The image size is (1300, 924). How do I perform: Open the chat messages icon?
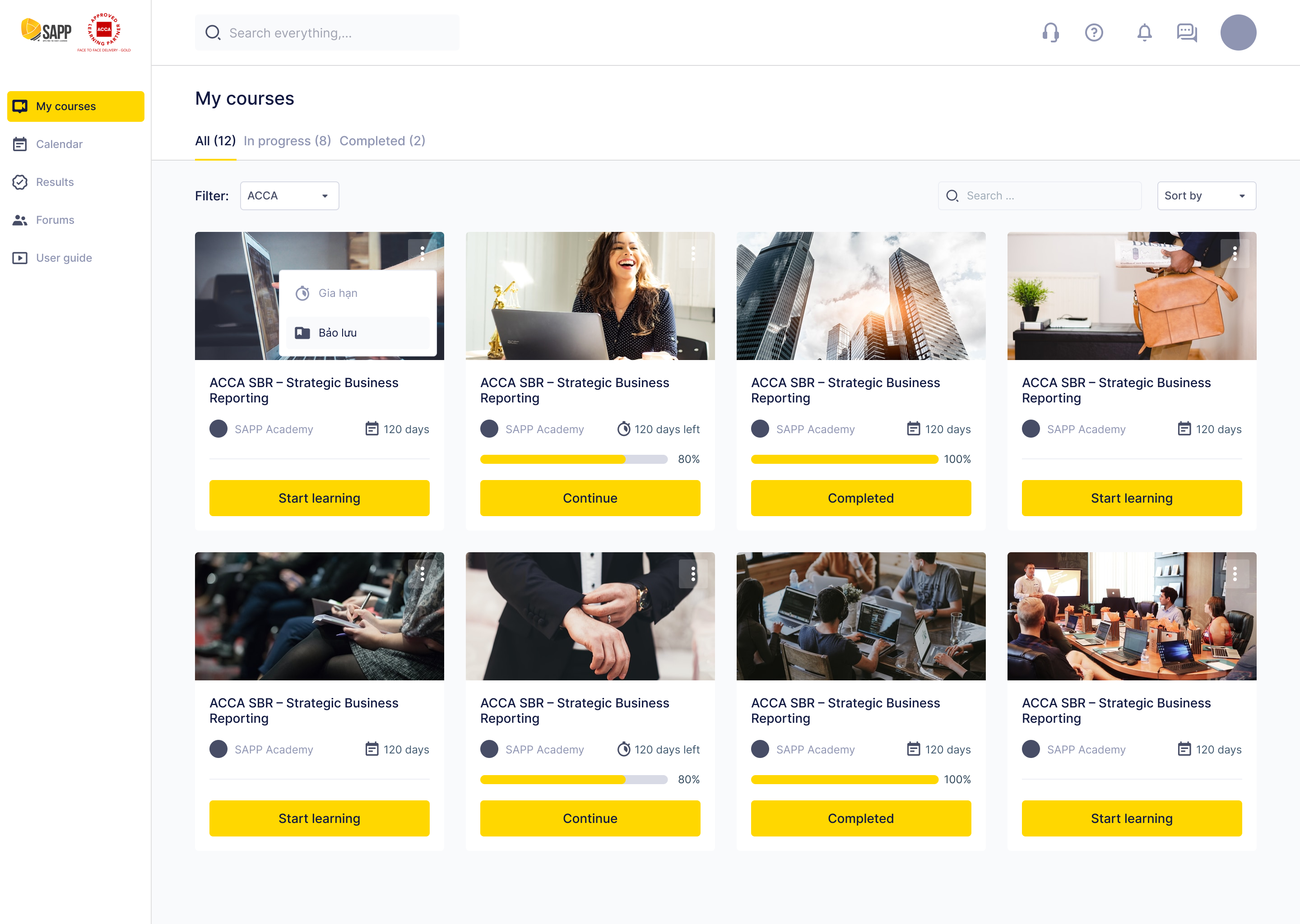pos(1187,33)
